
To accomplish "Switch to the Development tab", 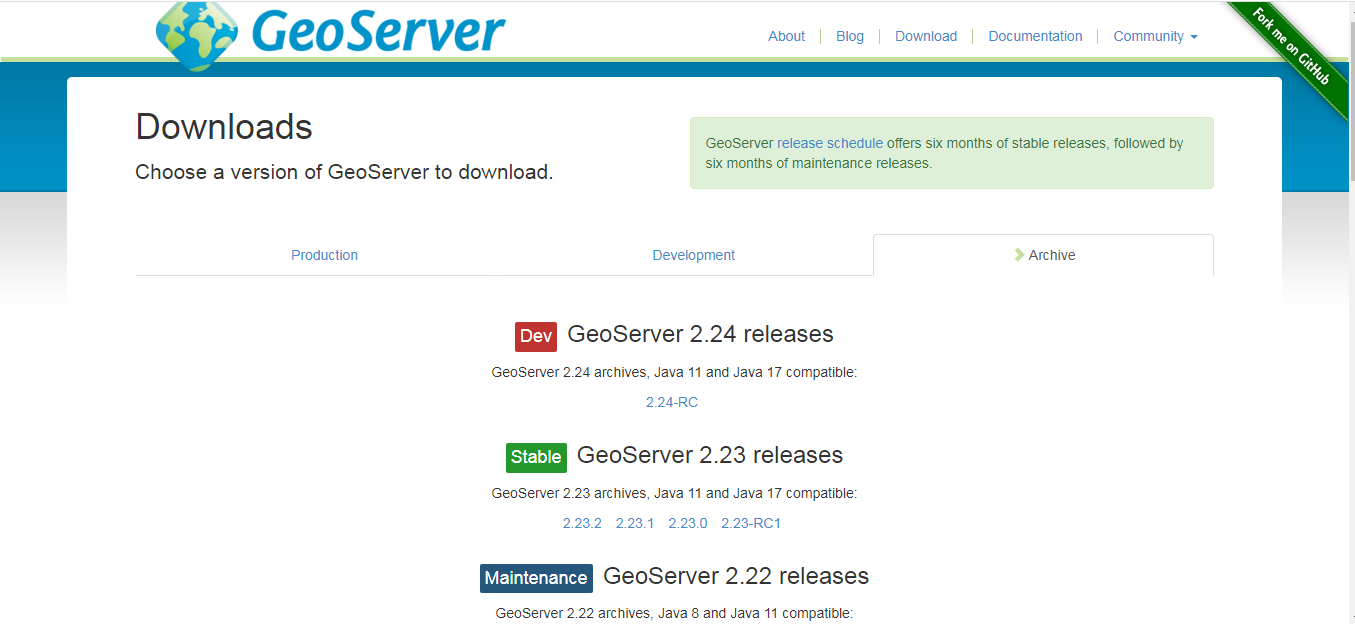I will point(693,255).
